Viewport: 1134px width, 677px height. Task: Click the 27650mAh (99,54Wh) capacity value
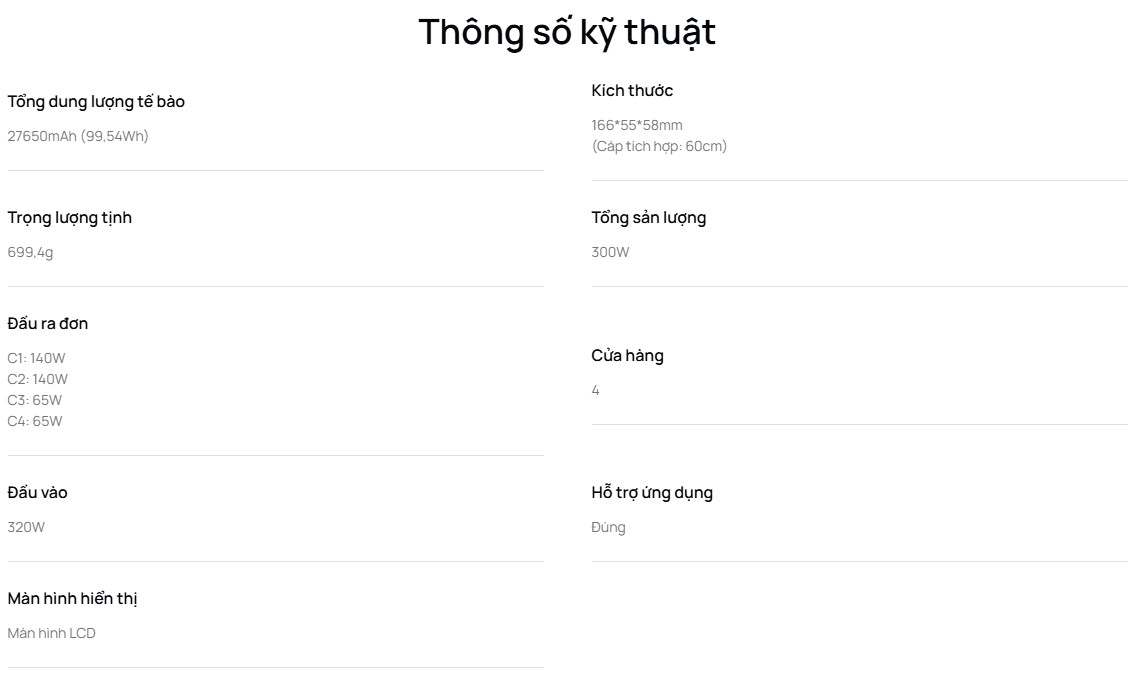pos(78,136)
